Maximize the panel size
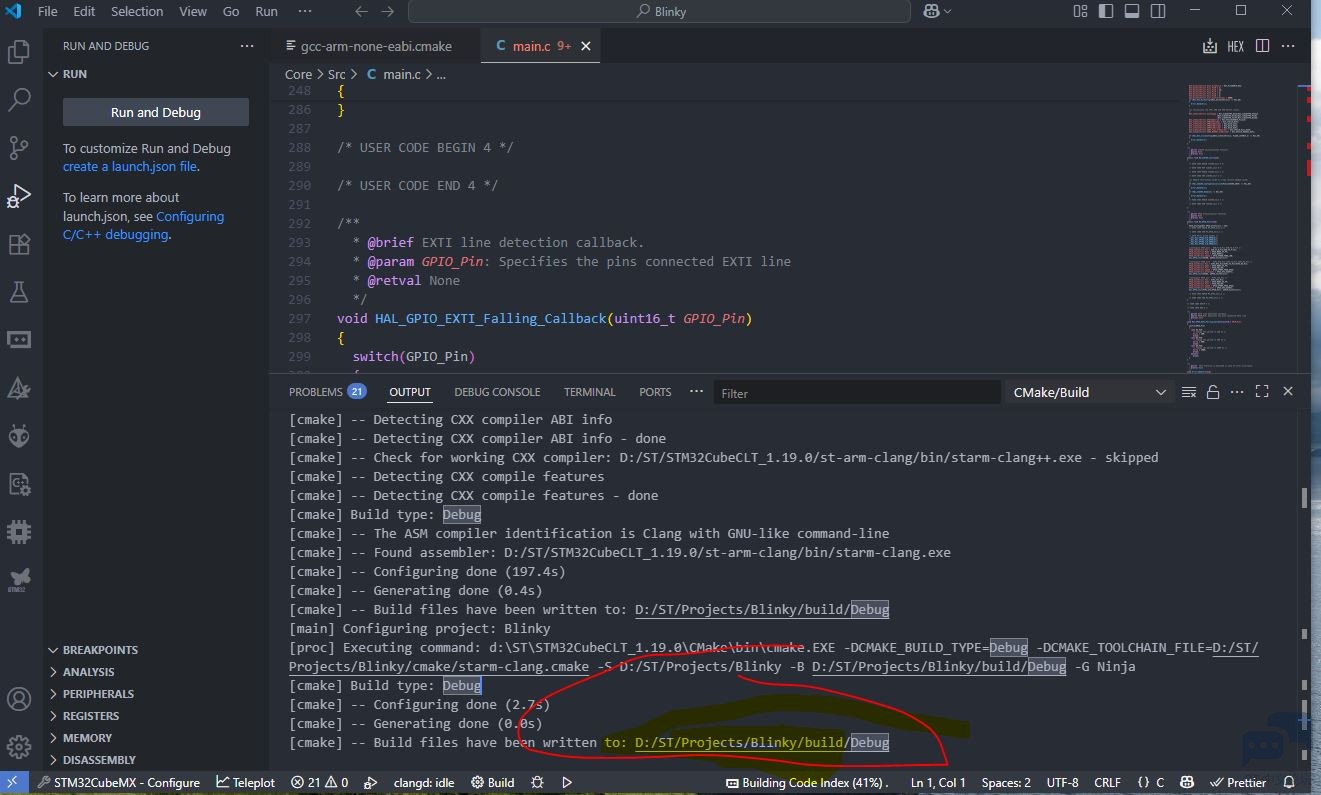 point(1262,392)
